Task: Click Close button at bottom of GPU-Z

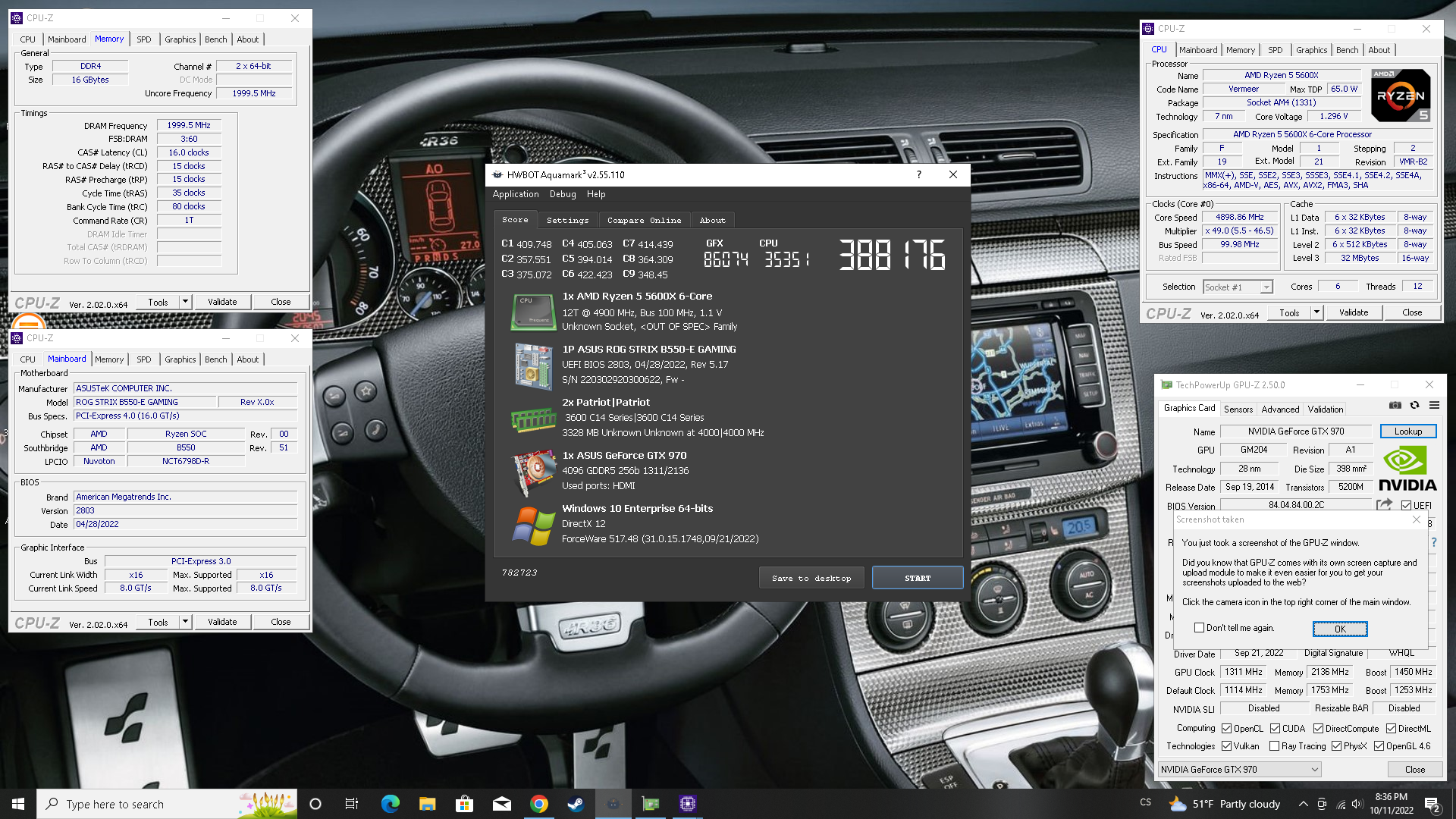Action: (x=1415, y=769)
